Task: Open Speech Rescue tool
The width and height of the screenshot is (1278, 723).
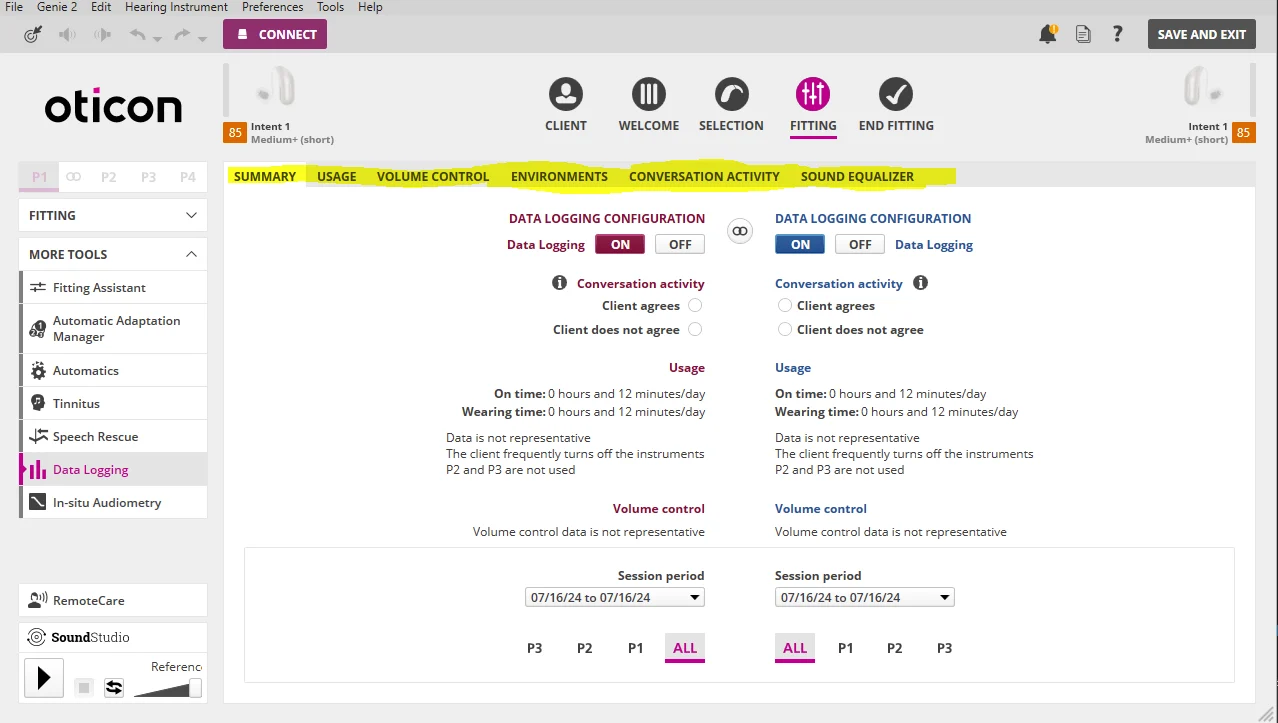Action: coord(113,437)
